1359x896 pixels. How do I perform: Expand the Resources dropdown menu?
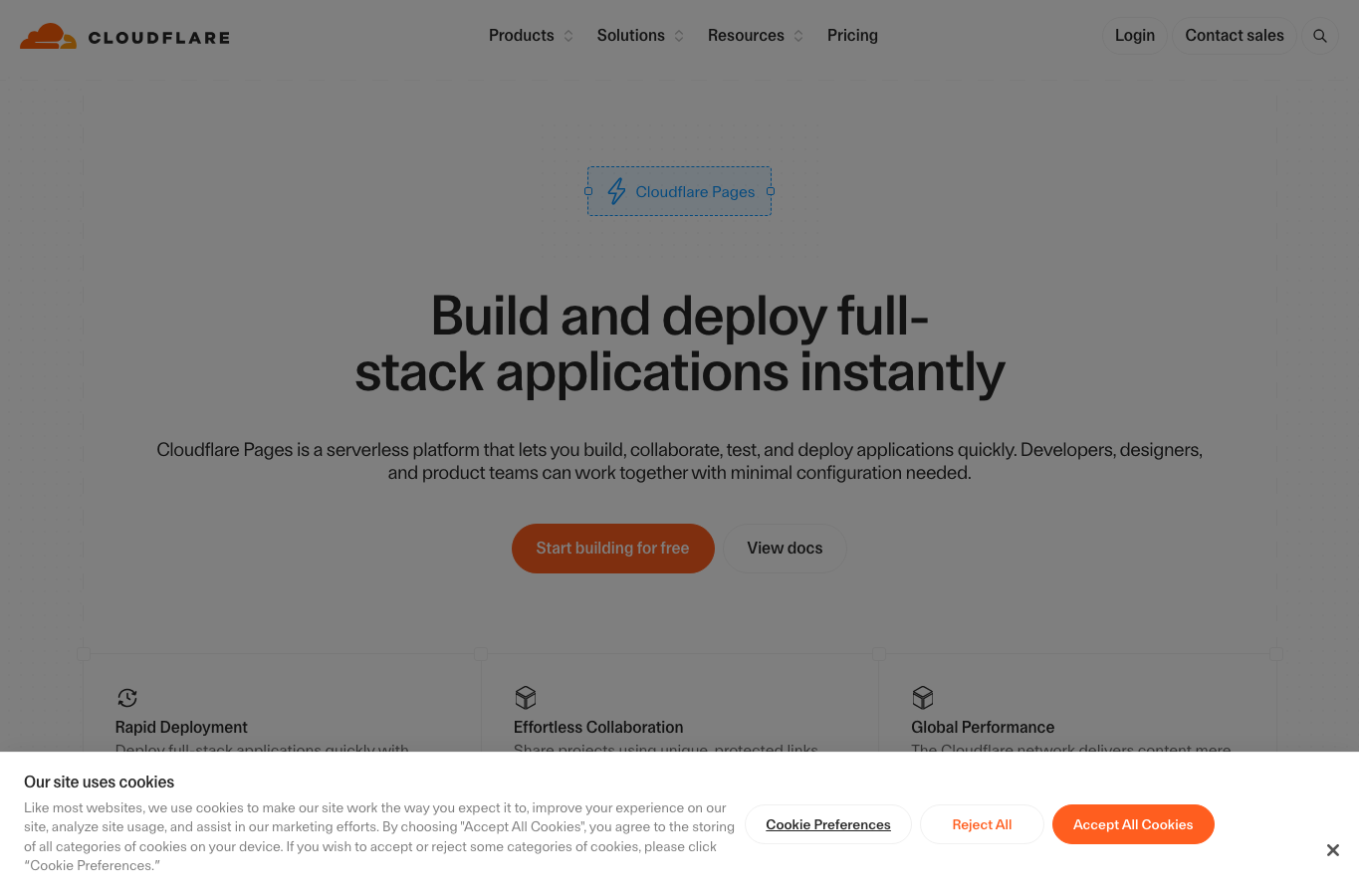click(756, 36)
